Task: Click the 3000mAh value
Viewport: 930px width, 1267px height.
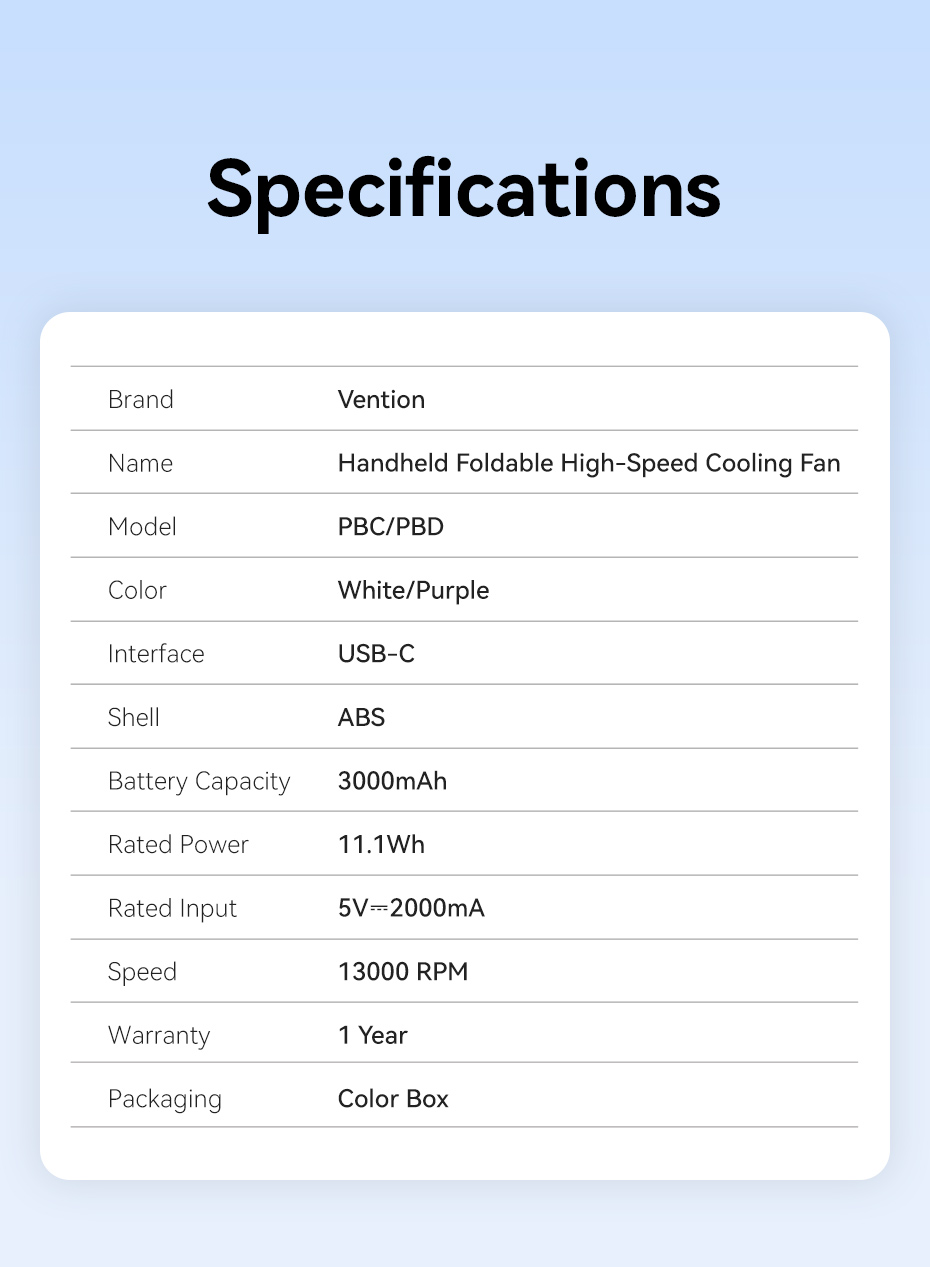Action: coord(392,781)
